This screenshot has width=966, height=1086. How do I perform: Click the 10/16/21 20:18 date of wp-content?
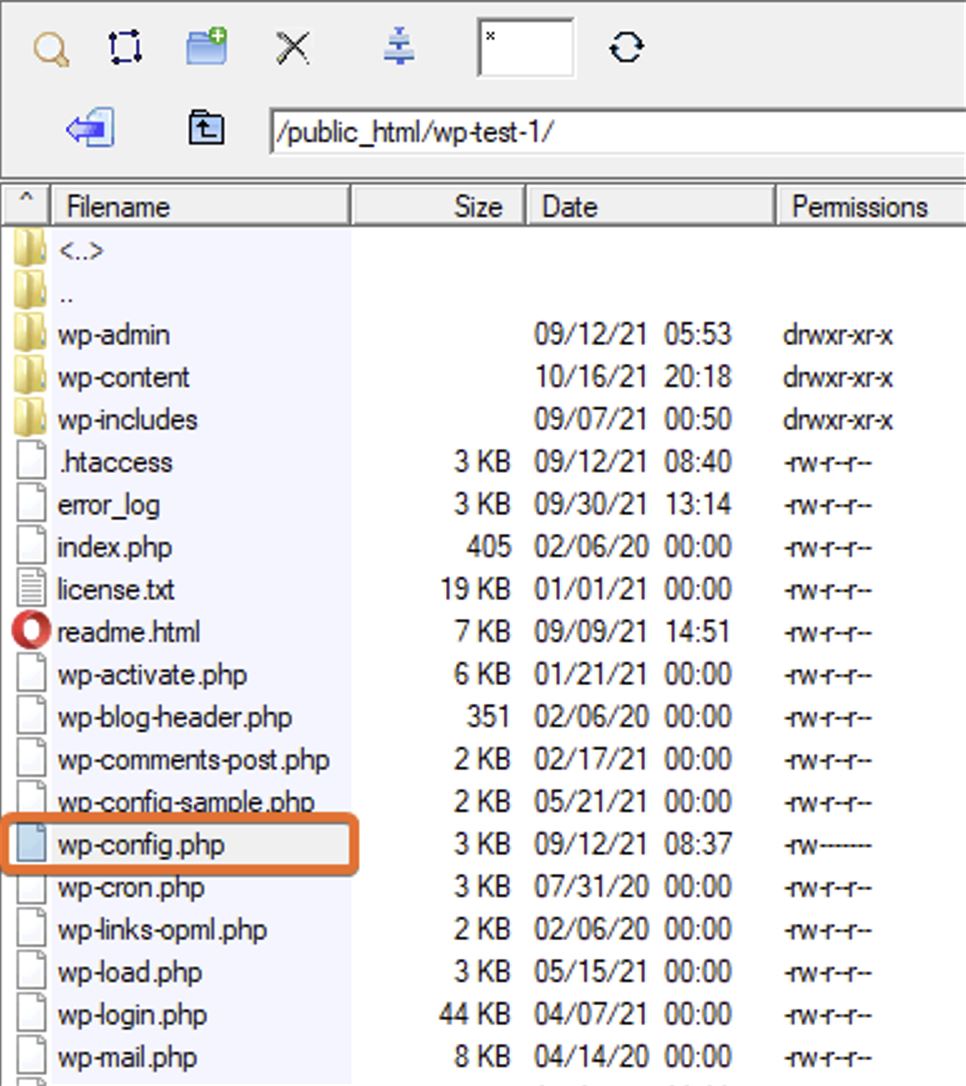click(x=633, y=377)
